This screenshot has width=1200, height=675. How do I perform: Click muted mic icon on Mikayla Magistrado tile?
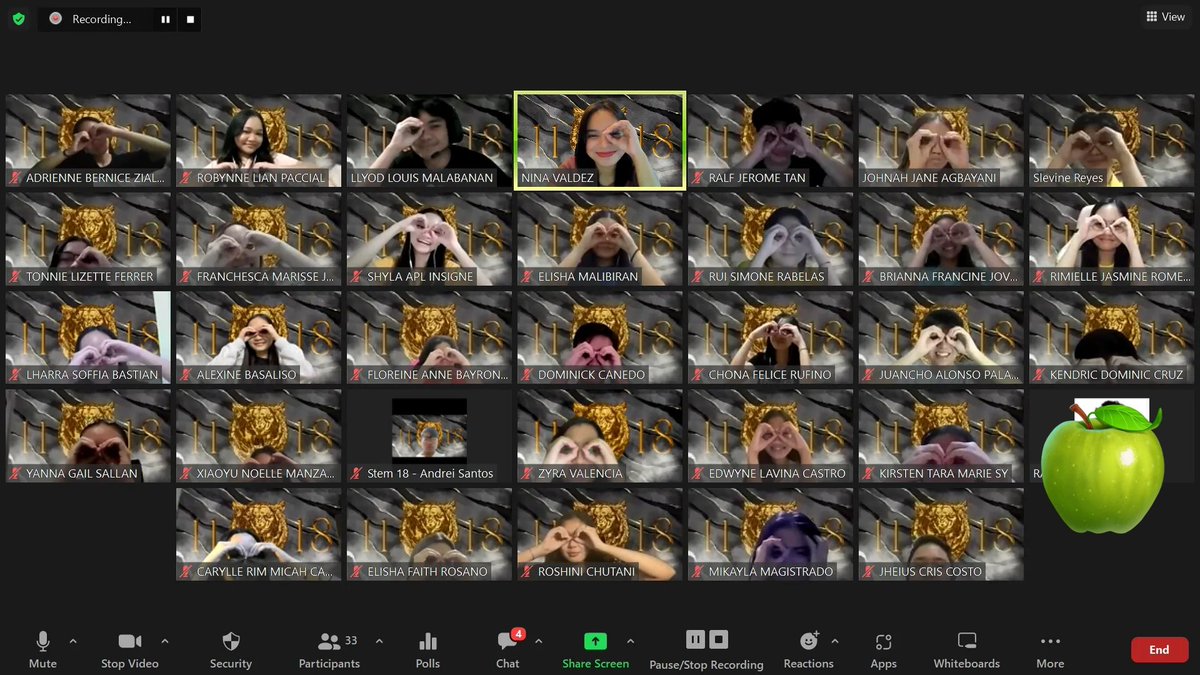(x=698, y=572)
